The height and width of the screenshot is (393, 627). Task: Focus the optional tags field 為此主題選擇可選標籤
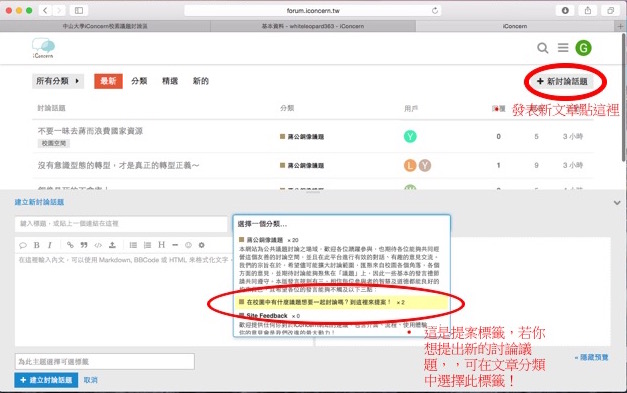click(x=105, y=361)
